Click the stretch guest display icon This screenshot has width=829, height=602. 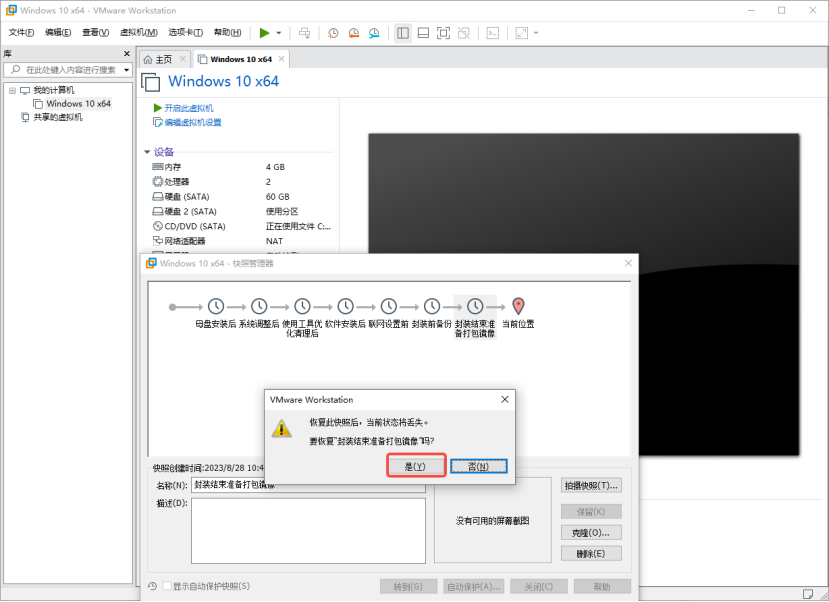tap(522, 33)
